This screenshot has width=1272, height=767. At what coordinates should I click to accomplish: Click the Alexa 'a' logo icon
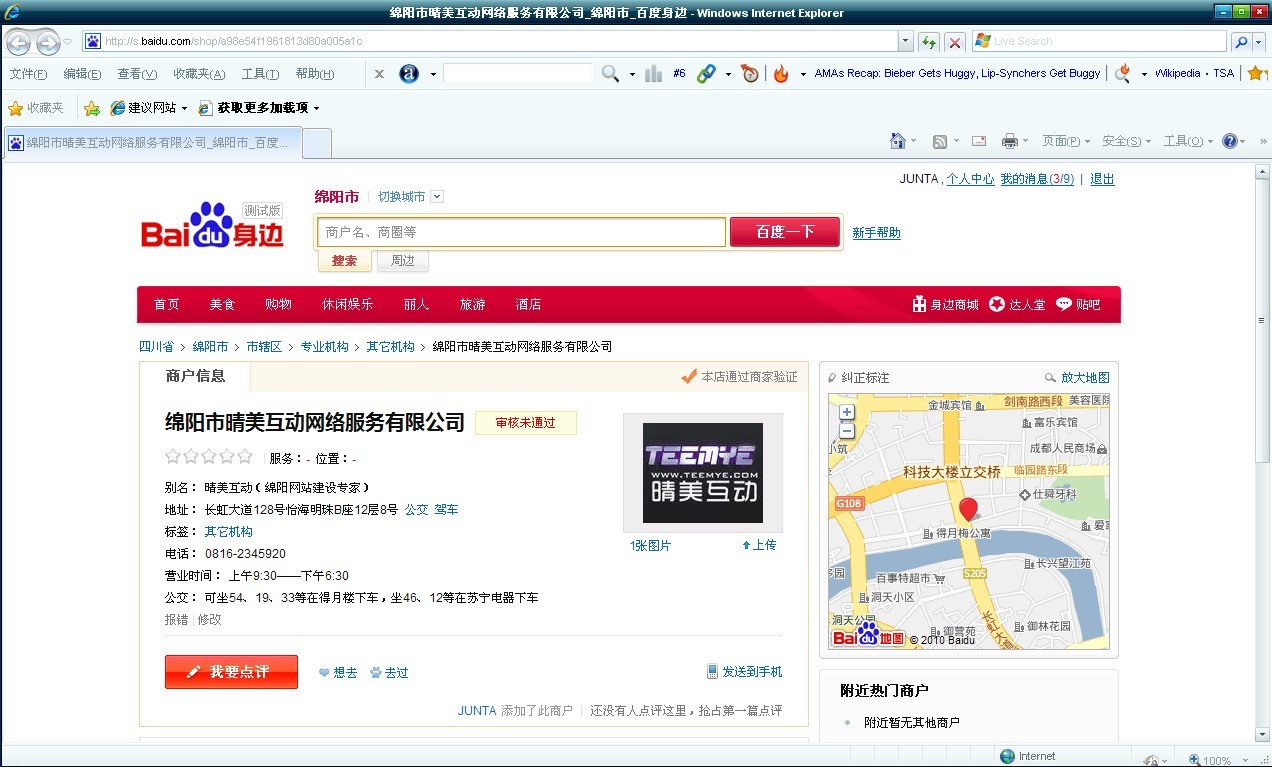tap(409, 74)
